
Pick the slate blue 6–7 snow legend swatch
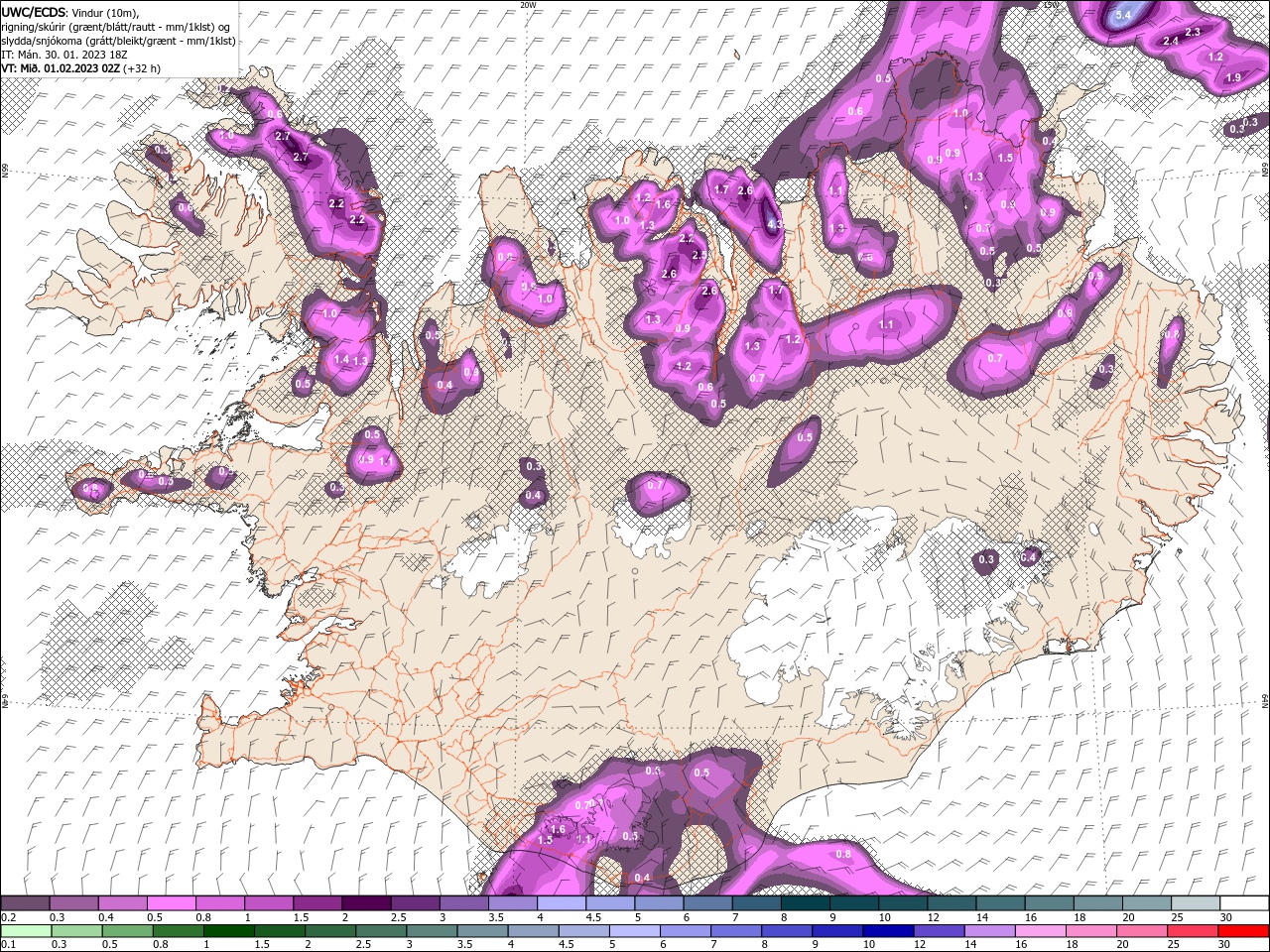(x=707, y=903)
